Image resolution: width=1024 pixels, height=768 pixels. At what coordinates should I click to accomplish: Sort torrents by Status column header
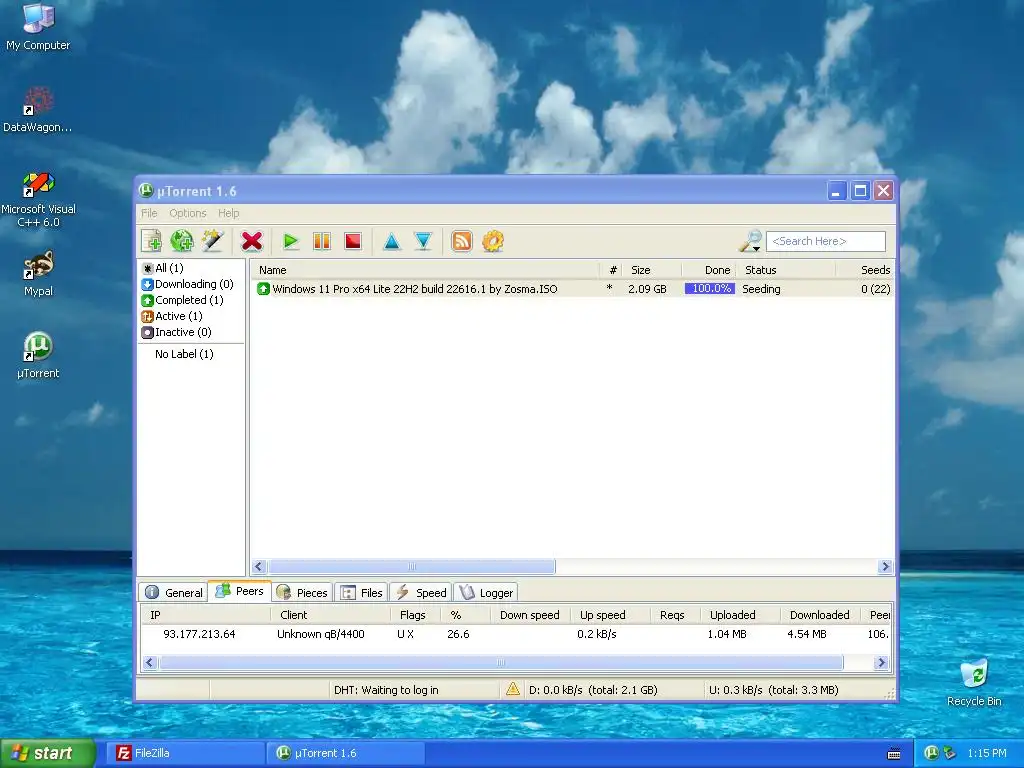786,270
